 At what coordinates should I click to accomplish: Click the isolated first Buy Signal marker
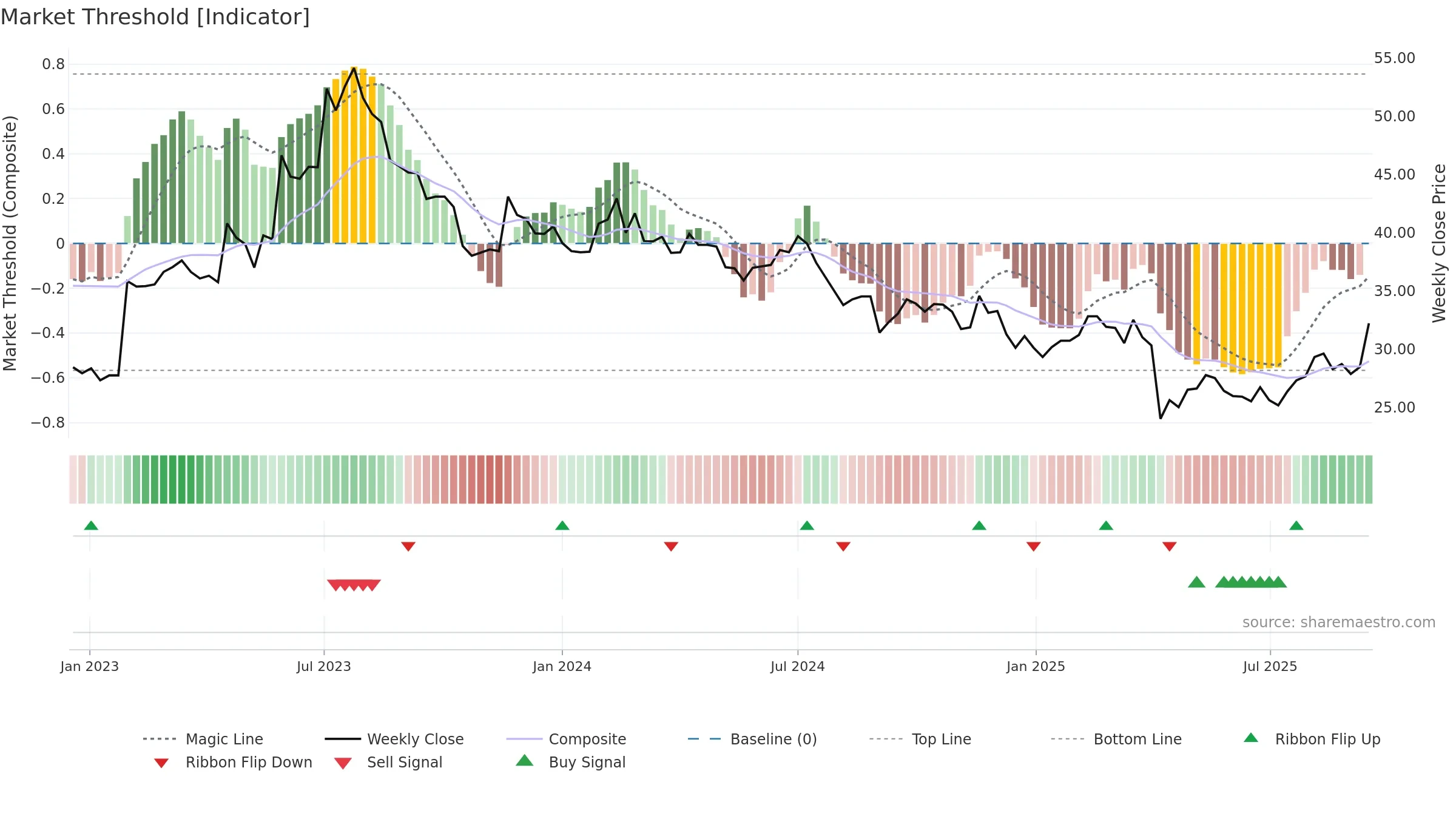1196,582
